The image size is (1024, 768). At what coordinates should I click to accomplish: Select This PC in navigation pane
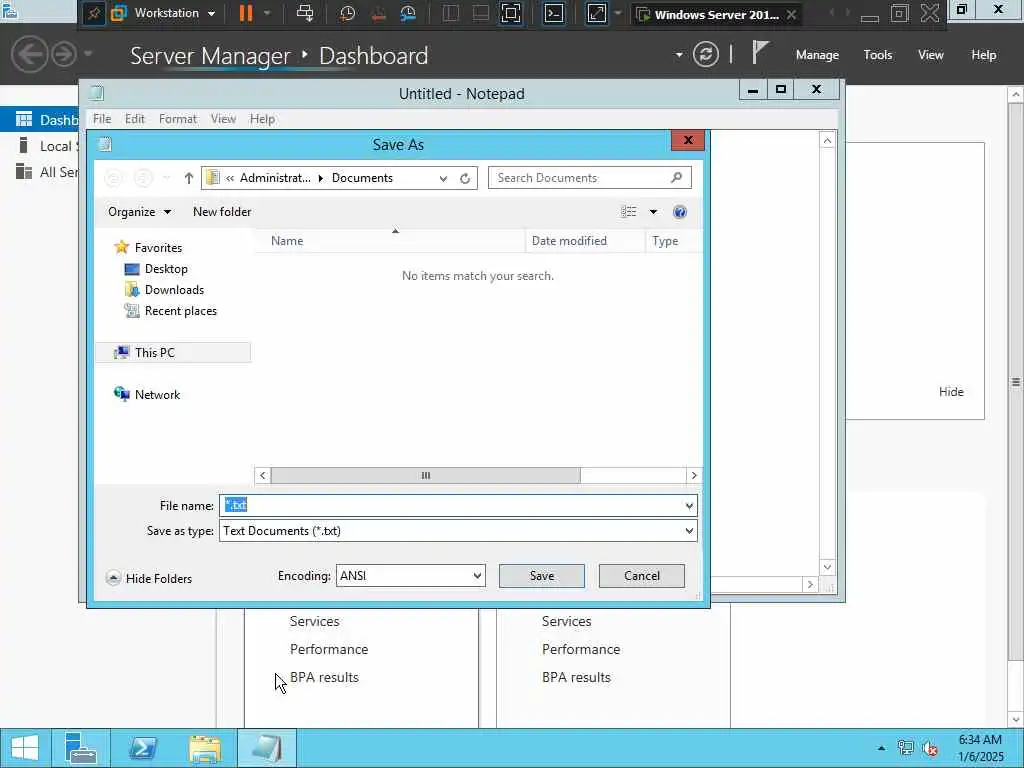click(x=172, y=353)
